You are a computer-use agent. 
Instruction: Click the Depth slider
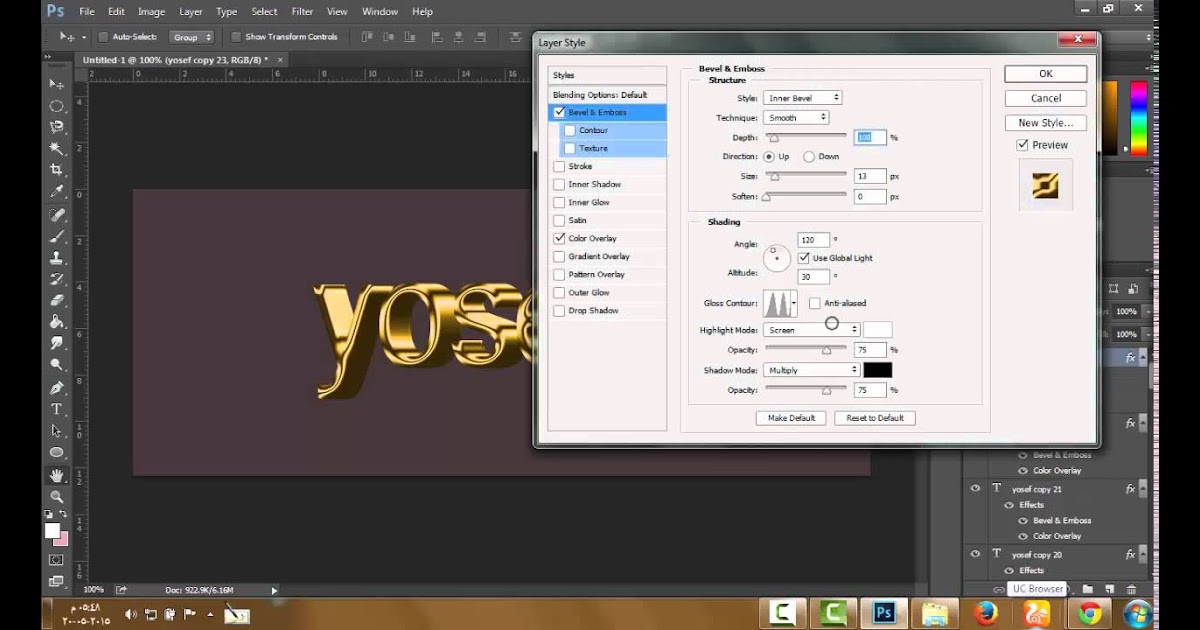point(806,137)
